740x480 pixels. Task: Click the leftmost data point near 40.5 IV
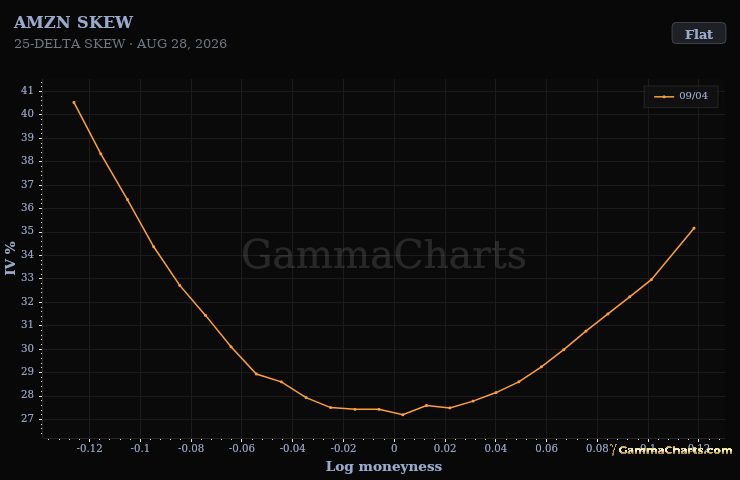point(74,102)
